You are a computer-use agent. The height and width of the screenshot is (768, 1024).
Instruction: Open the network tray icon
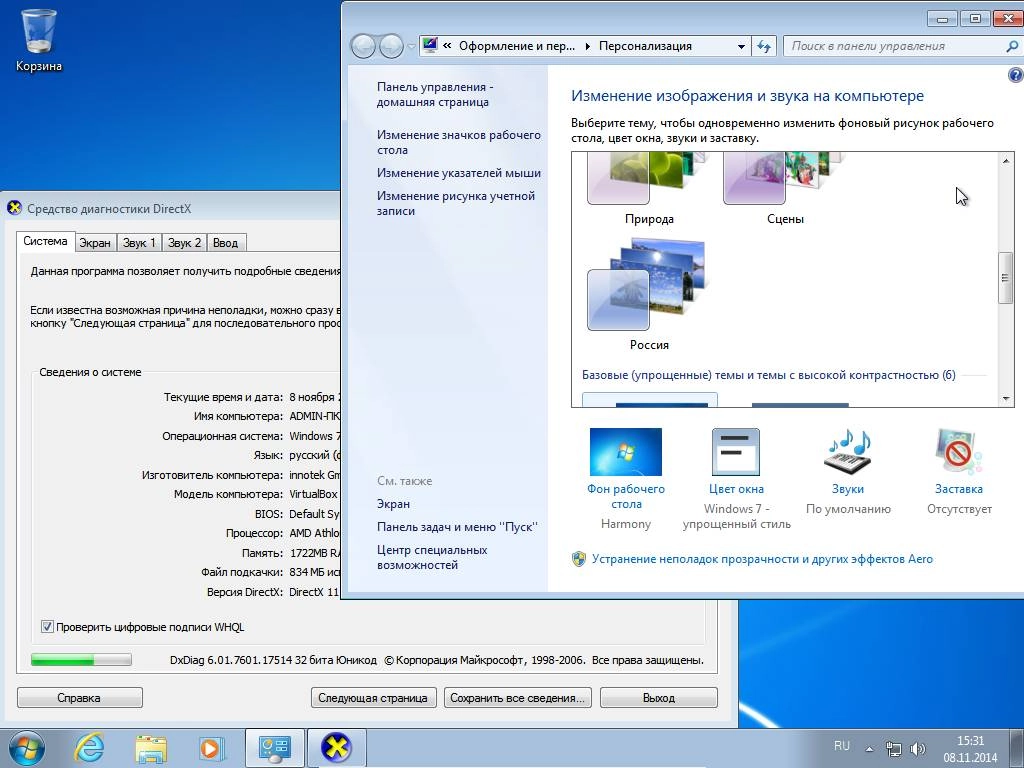(893, 749)
